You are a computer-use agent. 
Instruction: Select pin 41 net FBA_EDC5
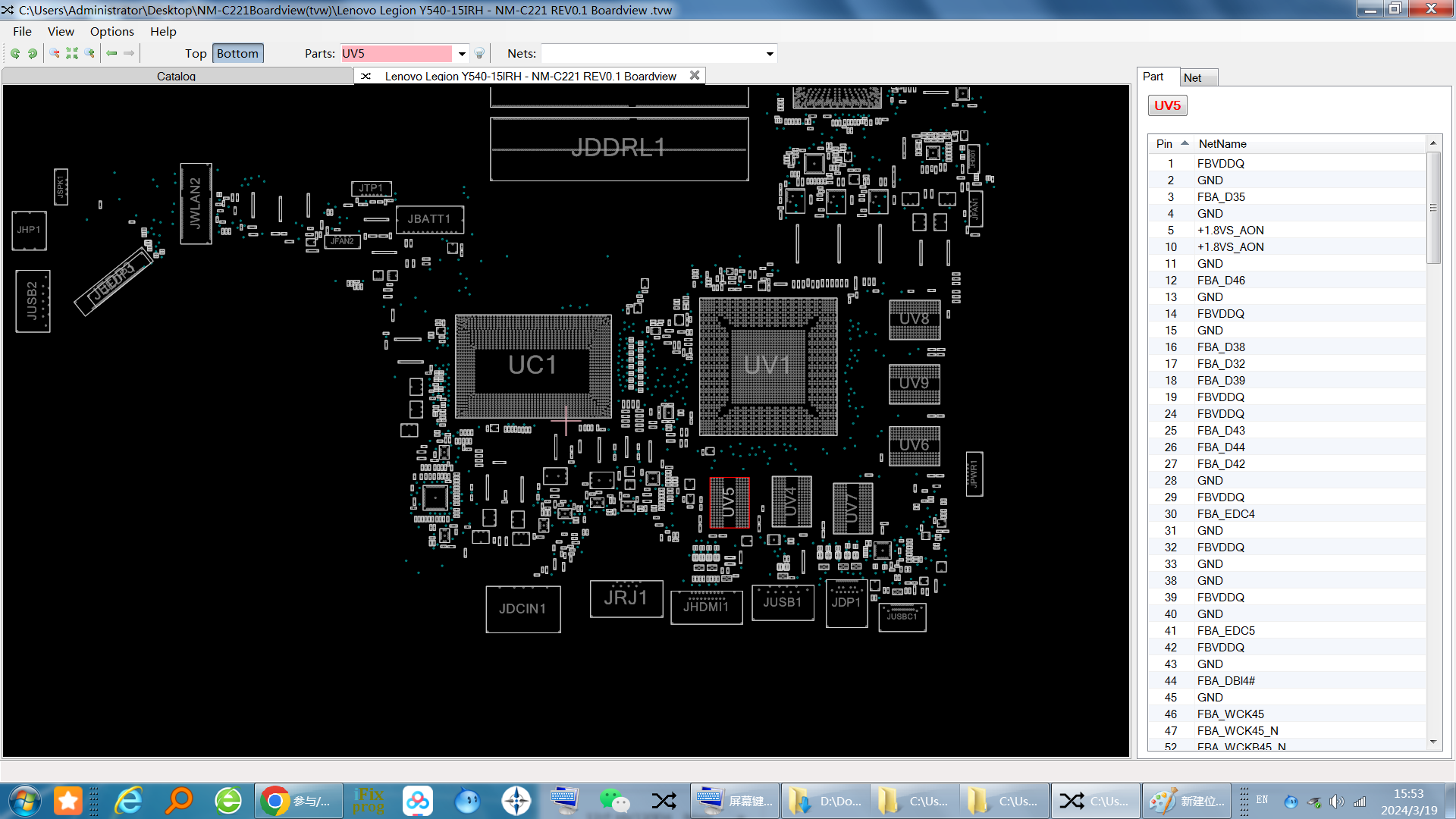pos(1287,631)
